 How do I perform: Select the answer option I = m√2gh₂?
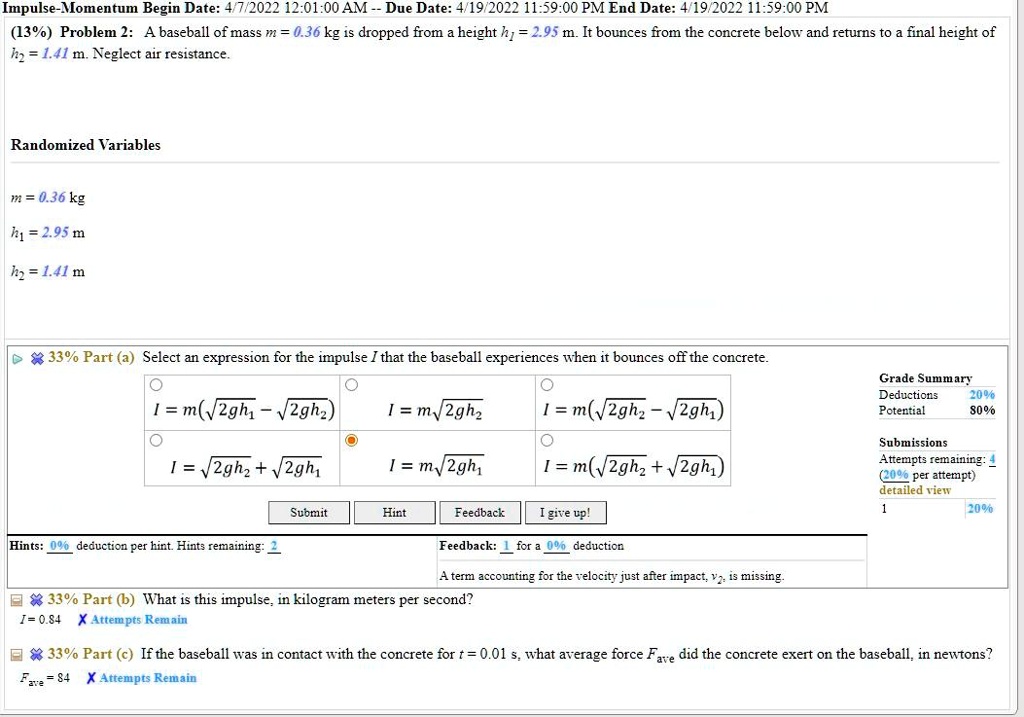pyautogui.click(x=350, y=383)
